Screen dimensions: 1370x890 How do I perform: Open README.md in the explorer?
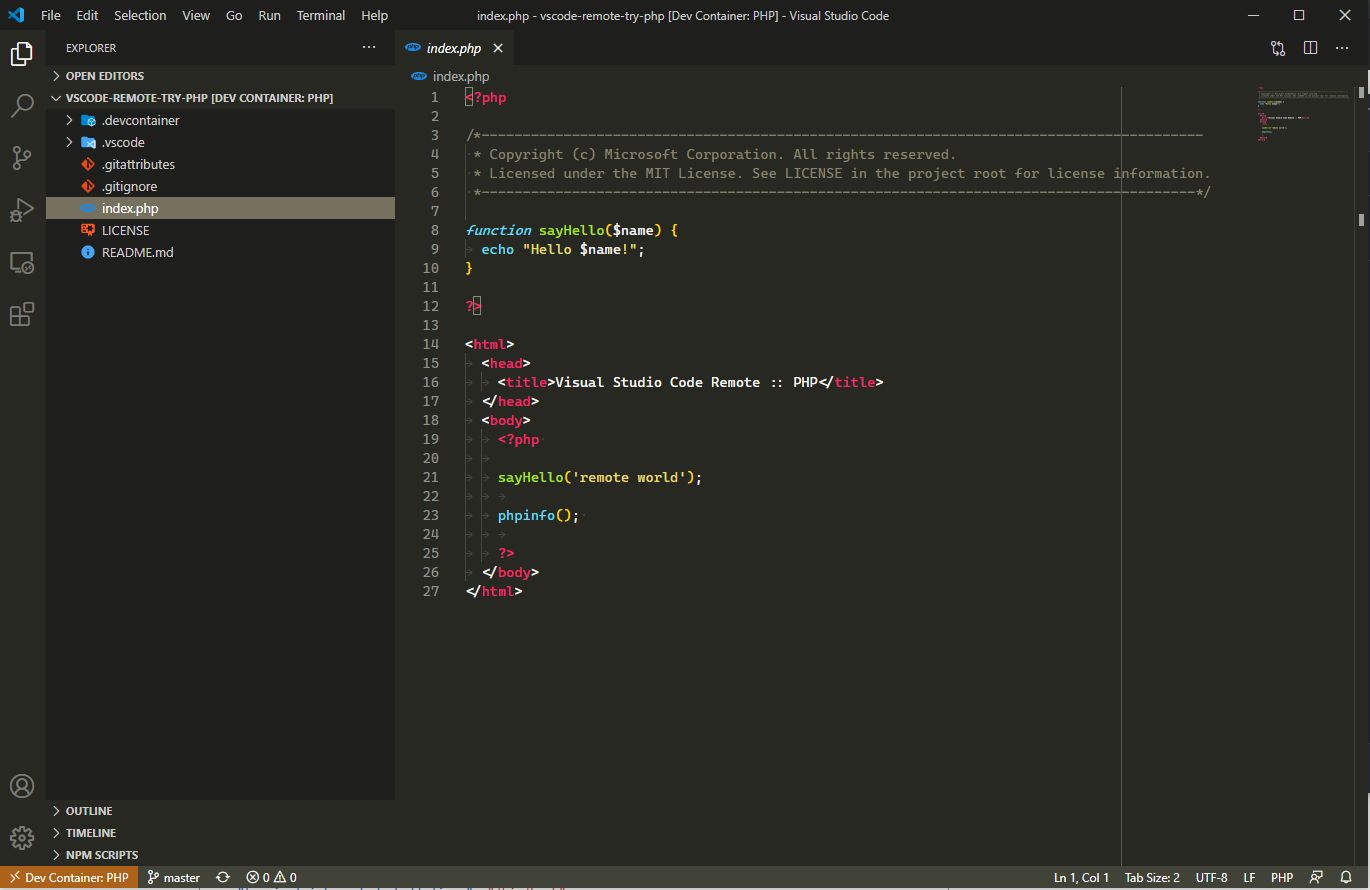(x=137, y=252)
